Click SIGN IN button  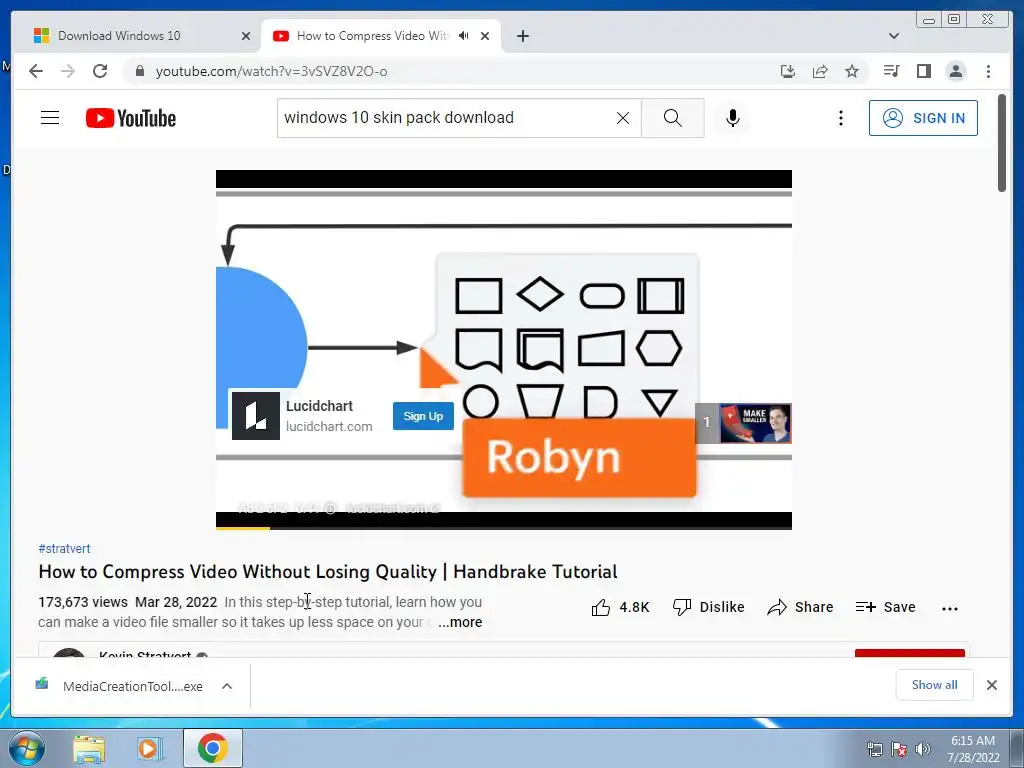click(x=923, y=118)
